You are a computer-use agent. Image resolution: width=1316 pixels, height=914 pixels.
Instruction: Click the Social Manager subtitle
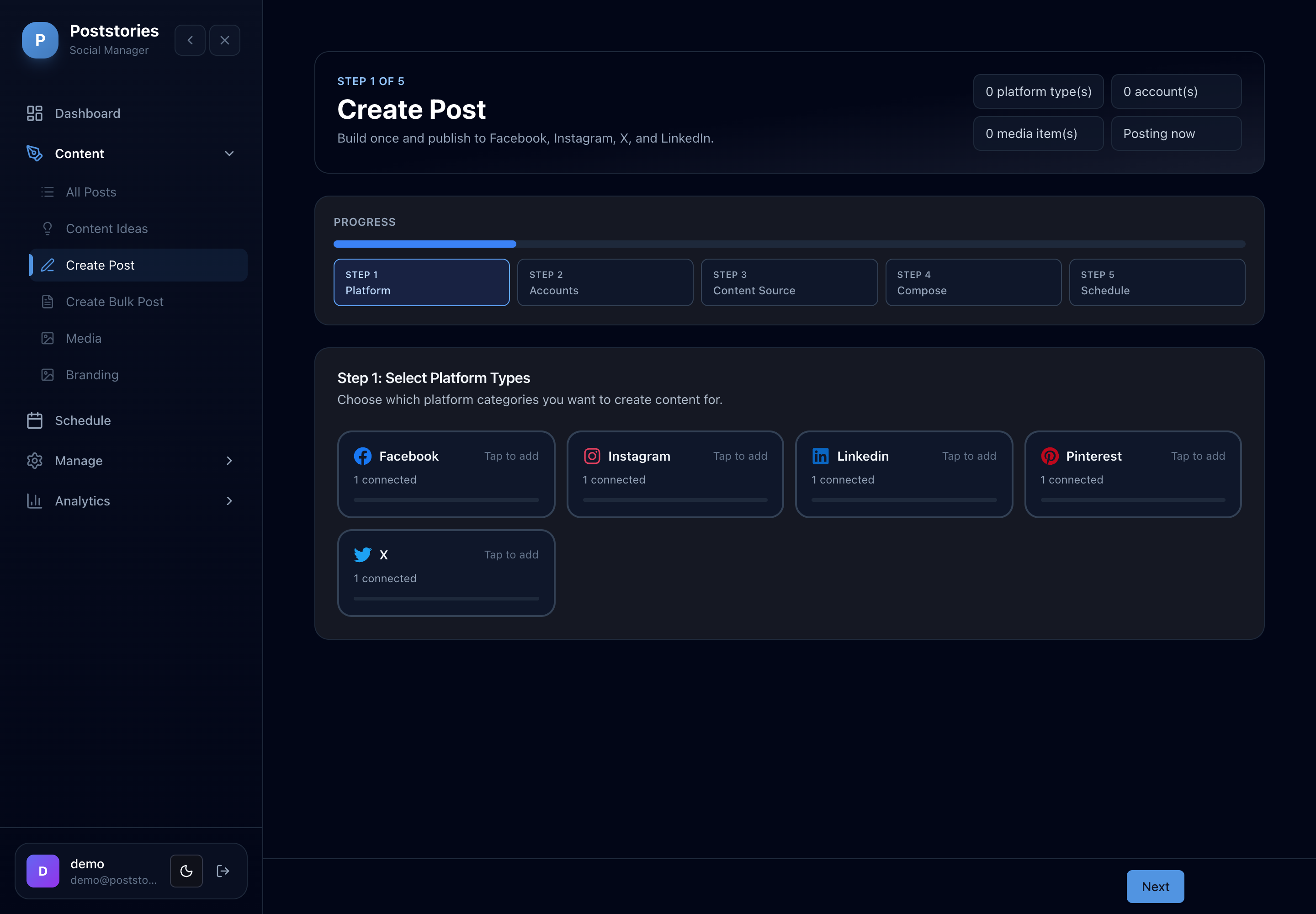tap(109, 50)
